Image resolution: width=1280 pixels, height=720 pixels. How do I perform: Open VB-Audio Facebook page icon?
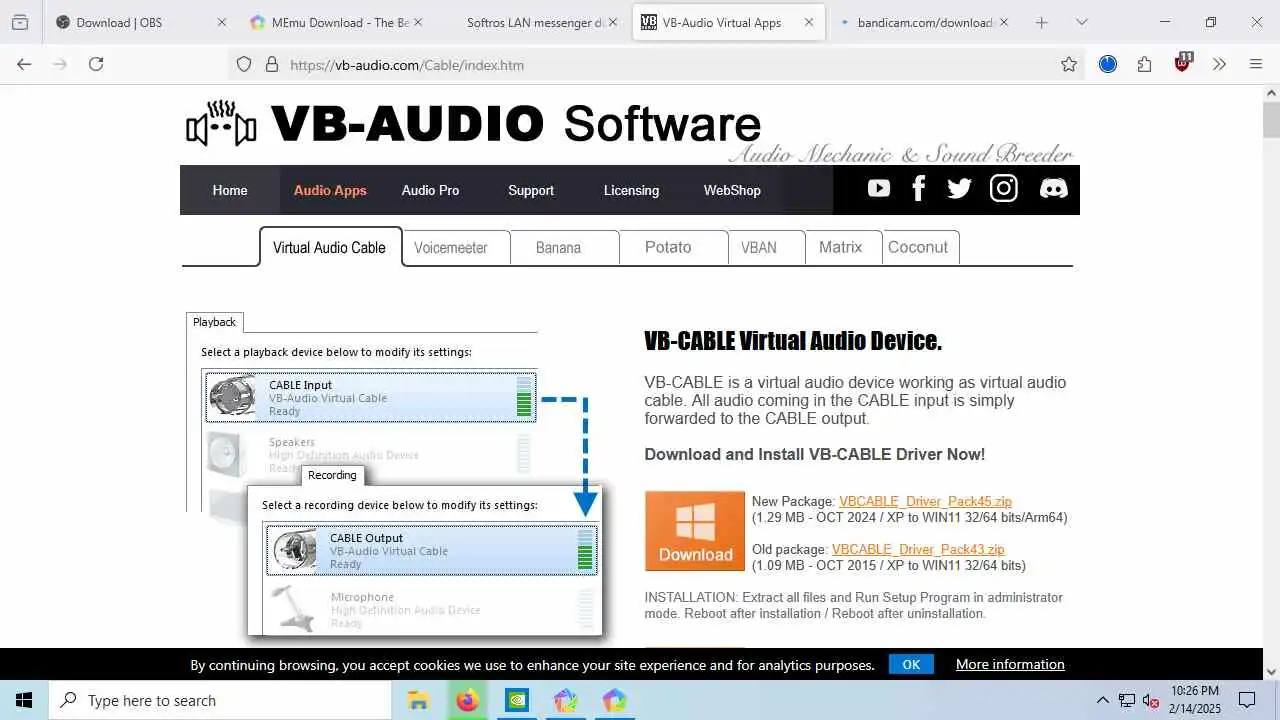click(919, 188)
